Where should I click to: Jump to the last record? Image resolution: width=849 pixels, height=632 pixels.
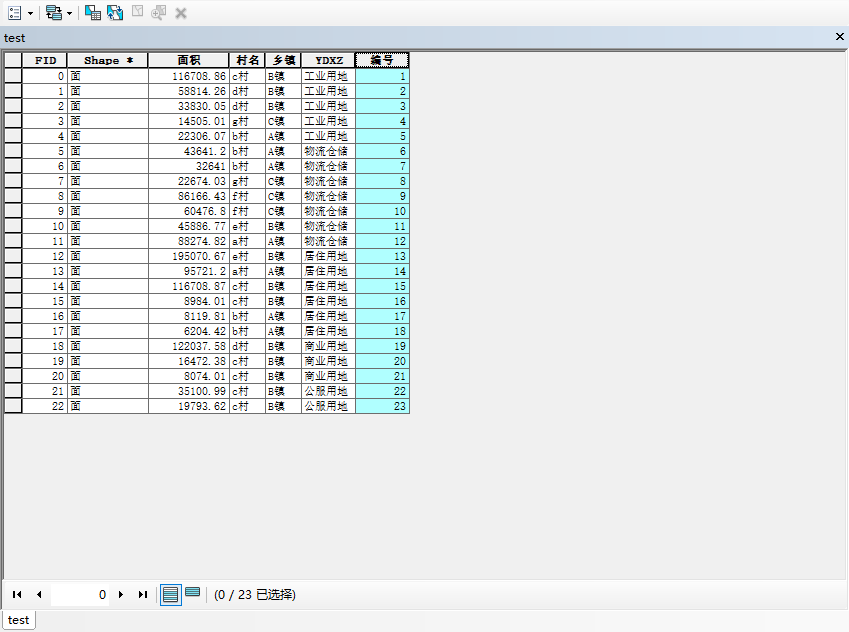pos(142,594)
